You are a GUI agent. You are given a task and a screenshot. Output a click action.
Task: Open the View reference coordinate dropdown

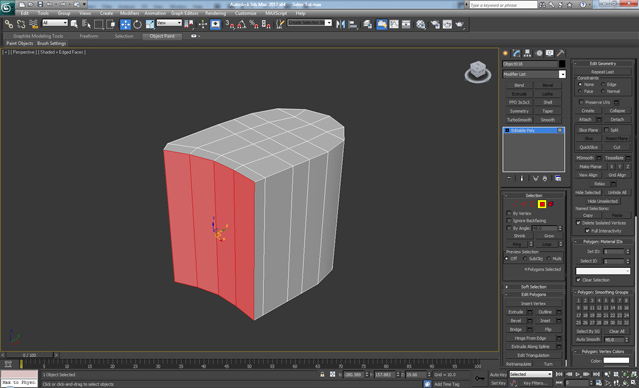coord(169,23)
